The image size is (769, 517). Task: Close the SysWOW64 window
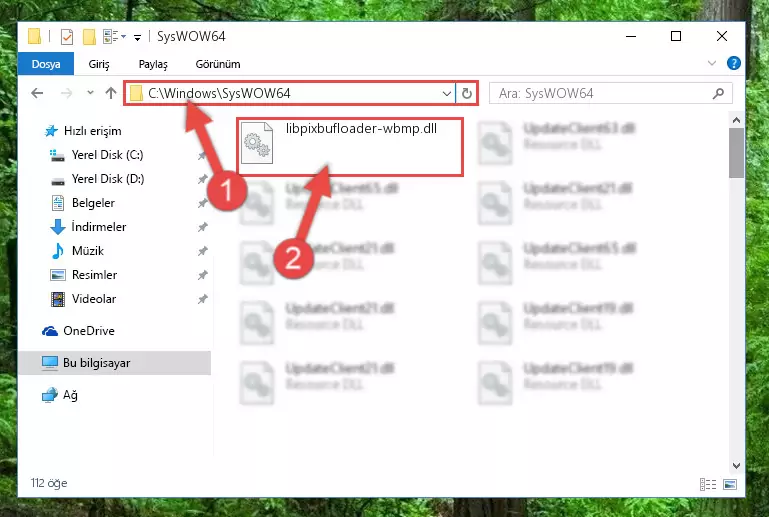pos(721,36)
